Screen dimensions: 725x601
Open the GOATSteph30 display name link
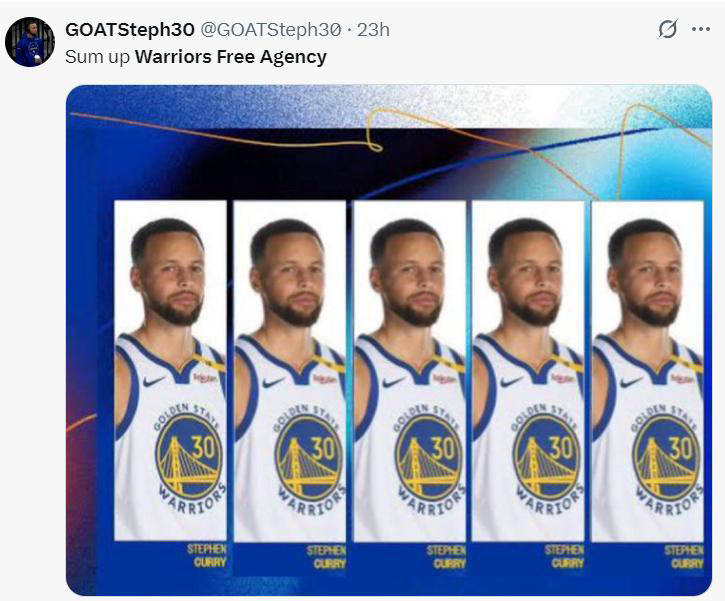click(x=130, y=30)
